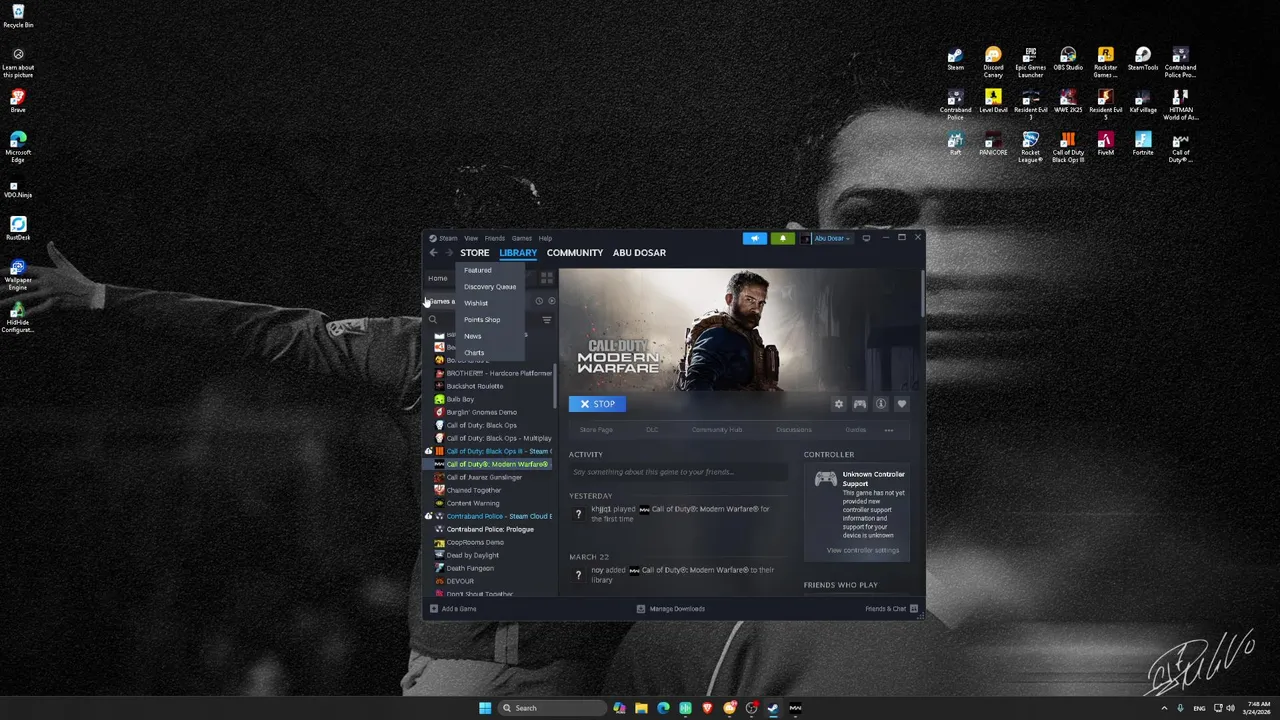Image resolution: width=1280 pixels, height=720 pixels.
Task: Click the blue announcements megaphone button
Action: coord(755,238)
